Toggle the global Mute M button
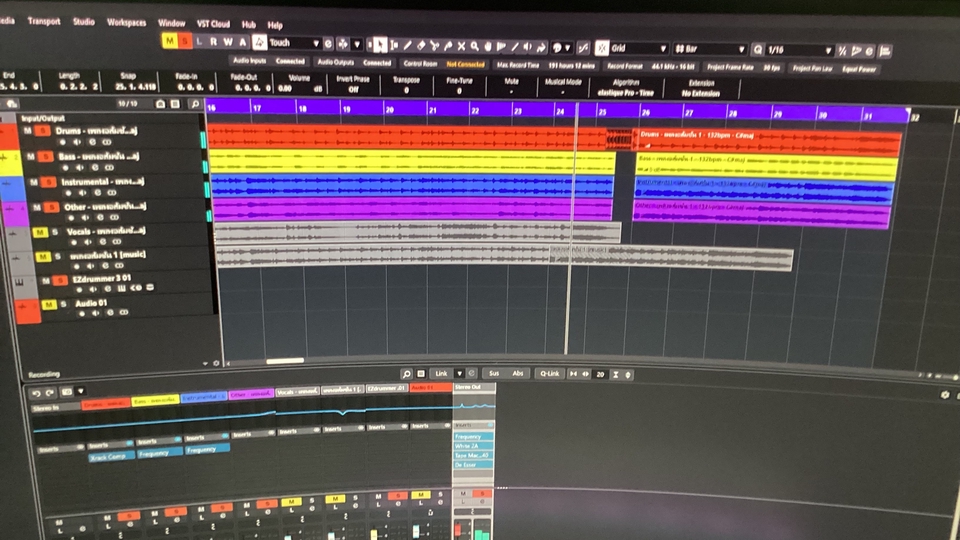The height and width of the screenshot is (540, 960). [x=169, y=41]
